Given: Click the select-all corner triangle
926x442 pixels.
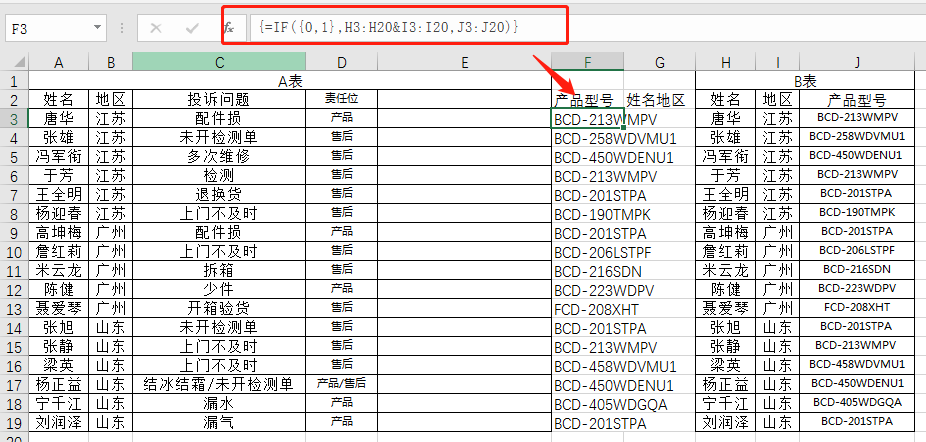Looking at the screenshot, I should tap(19, 61).
